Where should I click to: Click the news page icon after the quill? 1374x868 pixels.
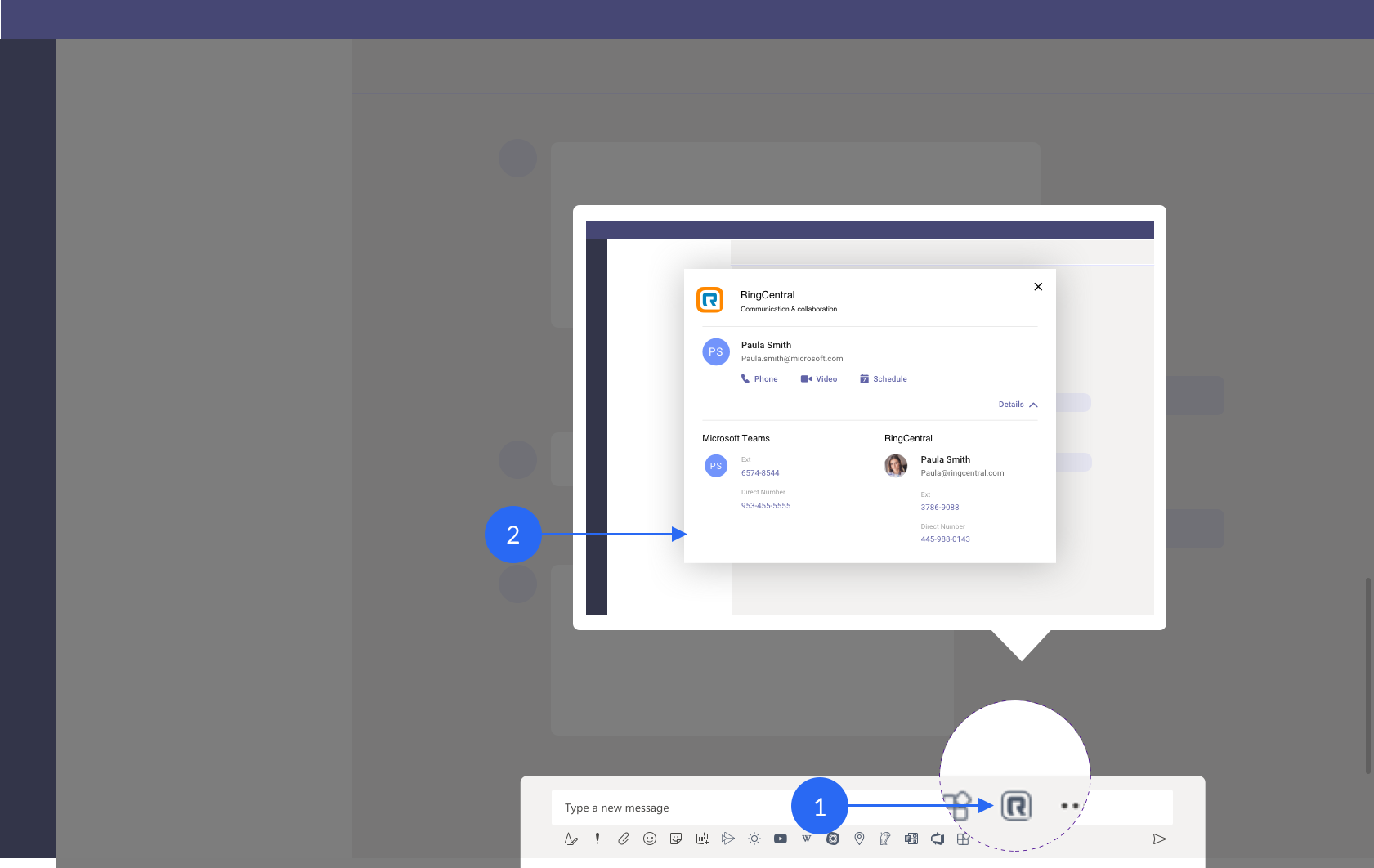pyautogui.click(x=911, y=839)
